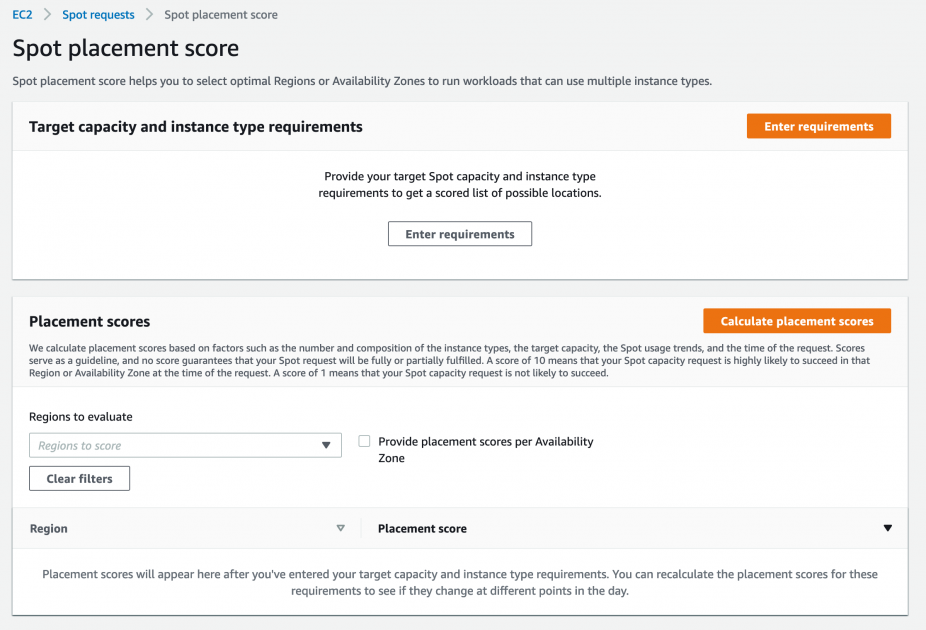Expand the Placement score header dropdown arrow
The image size is (926, 630).
tap(888, 527)
